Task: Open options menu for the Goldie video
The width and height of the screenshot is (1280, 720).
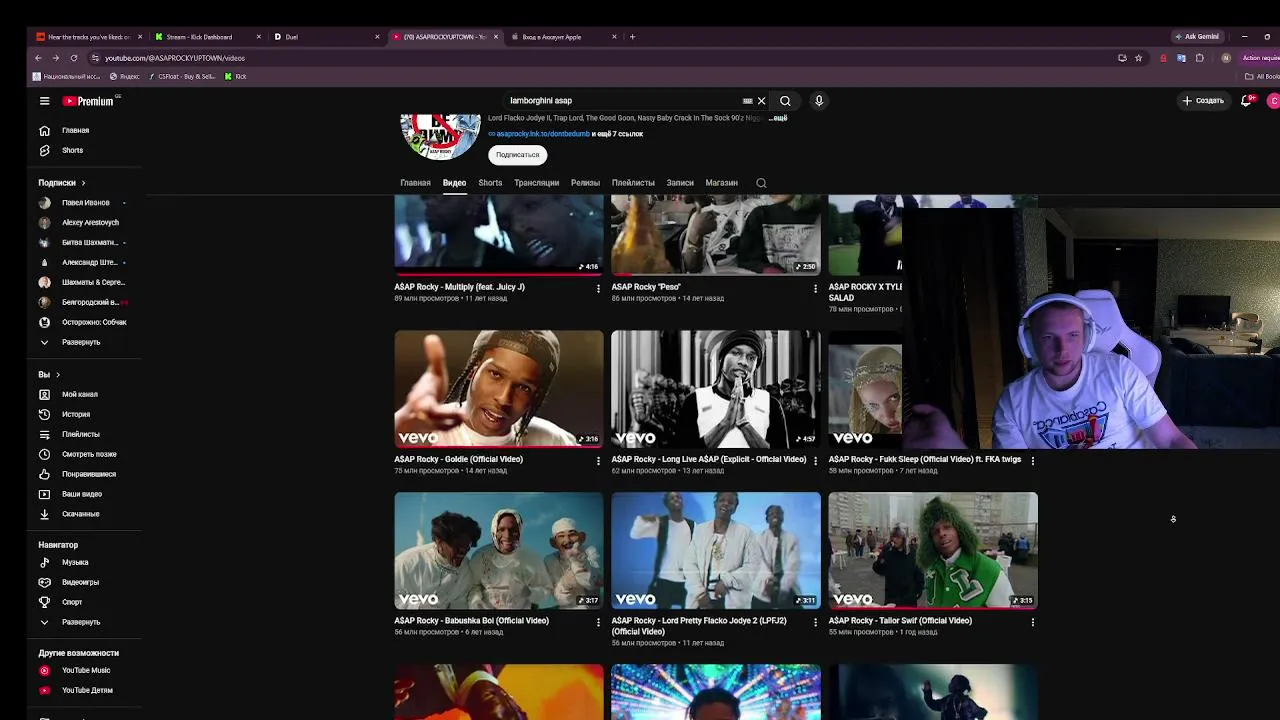Action: pyautogui.click(x=598, y=461)
